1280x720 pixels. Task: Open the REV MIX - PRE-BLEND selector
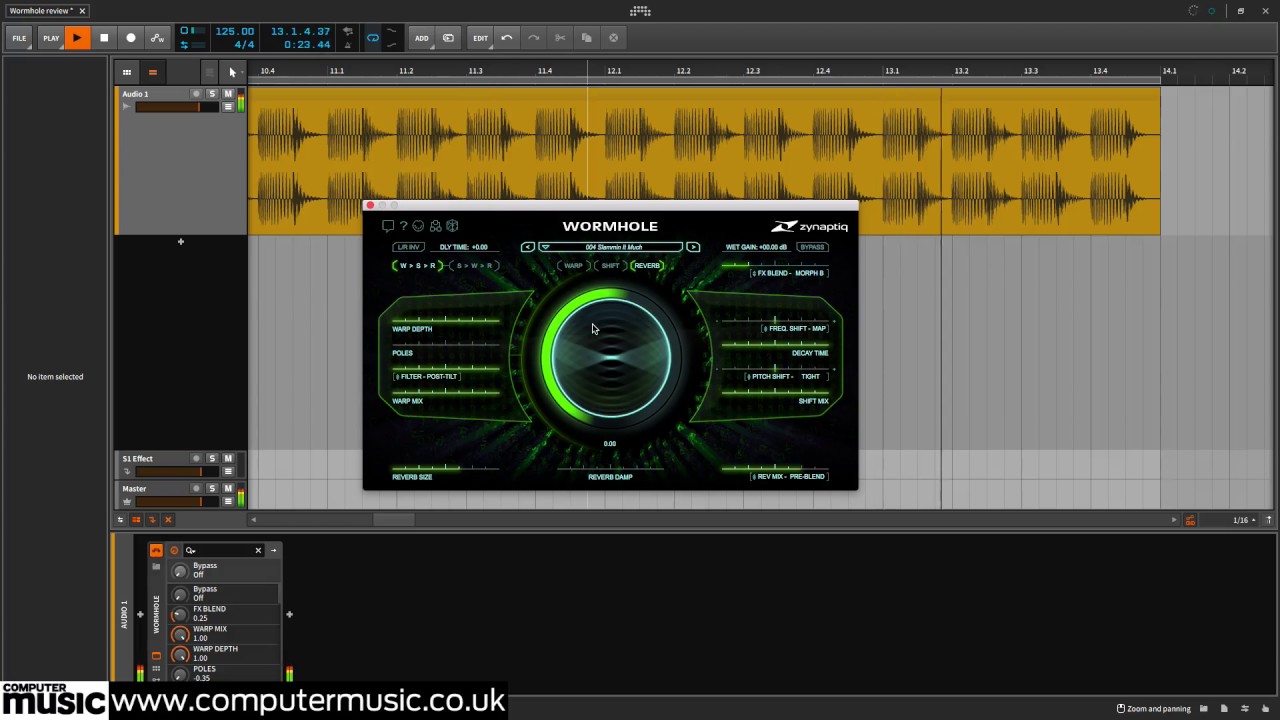790,477
